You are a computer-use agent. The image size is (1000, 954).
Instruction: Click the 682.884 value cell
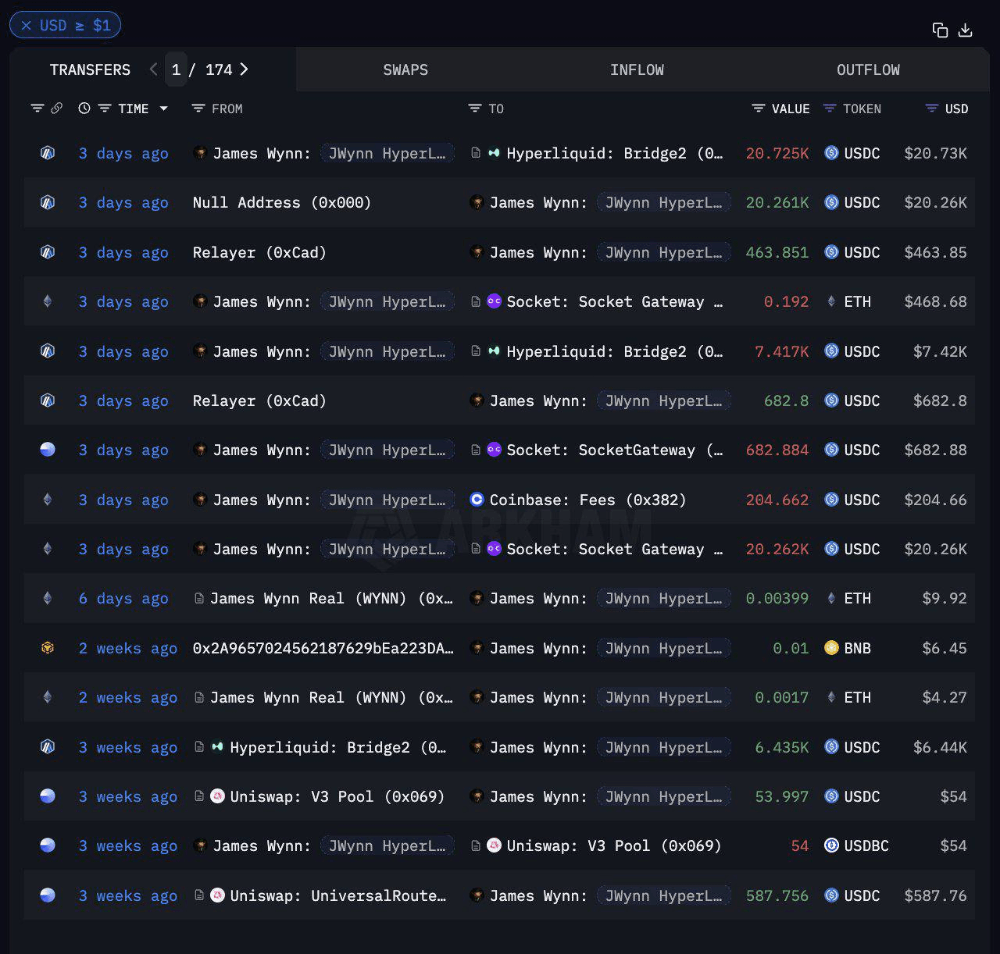(777, 450)
